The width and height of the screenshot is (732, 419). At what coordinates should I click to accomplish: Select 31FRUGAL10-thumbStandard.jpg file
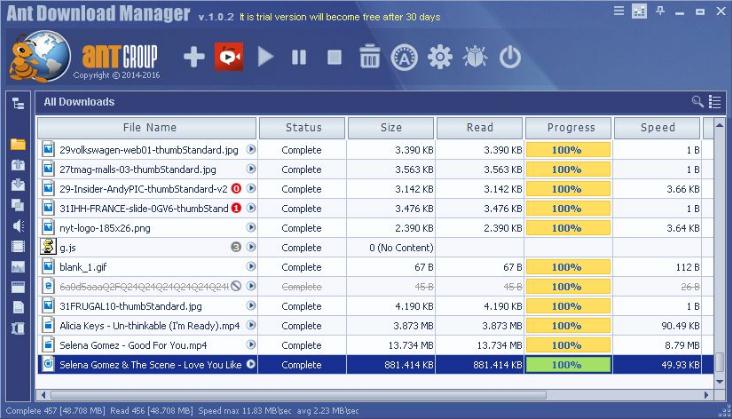[130, 306]
